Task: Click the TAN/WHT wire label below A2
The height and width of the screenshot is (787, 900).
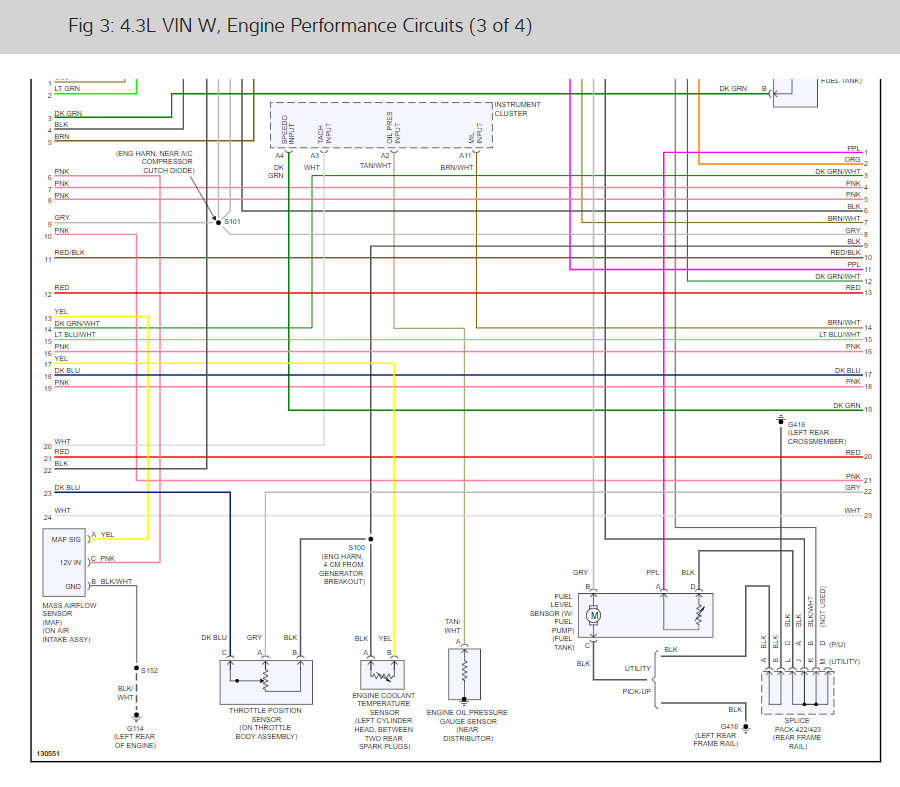Action: 375,165
